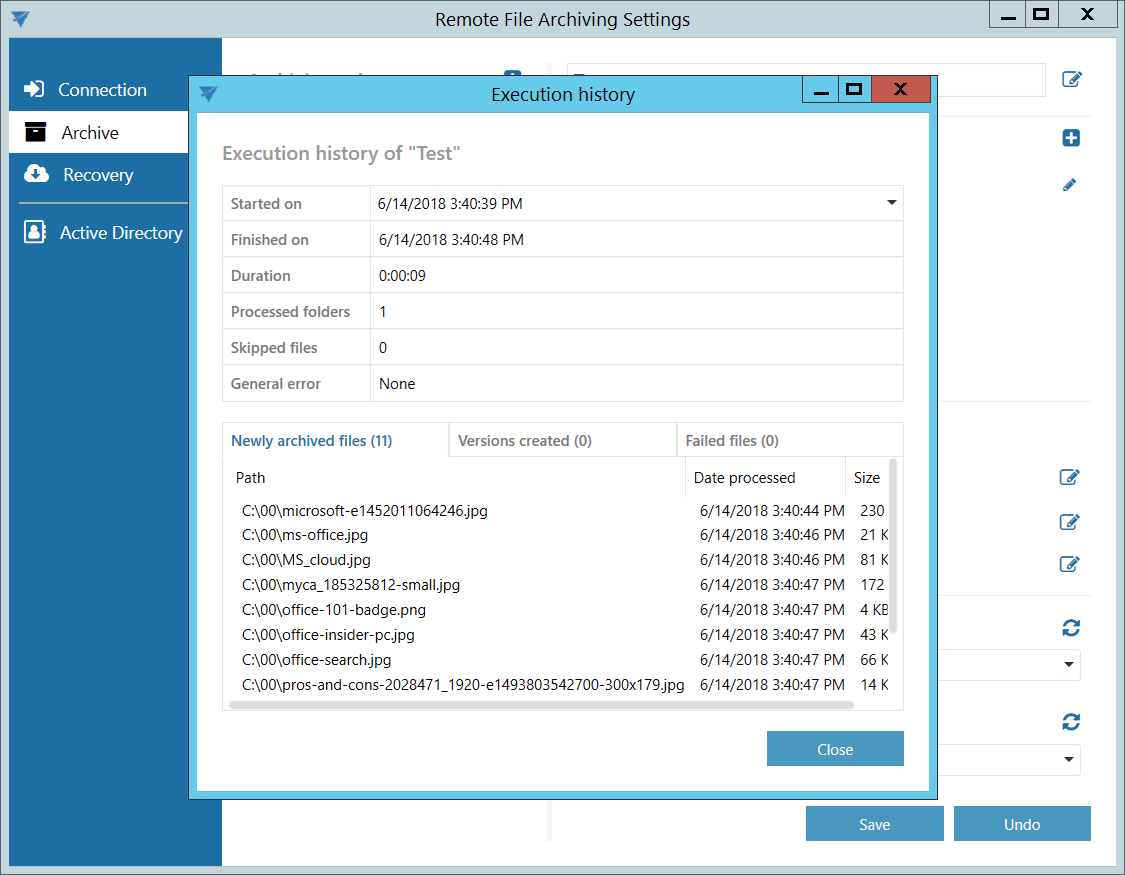Click the Save button

click(874, 824)
